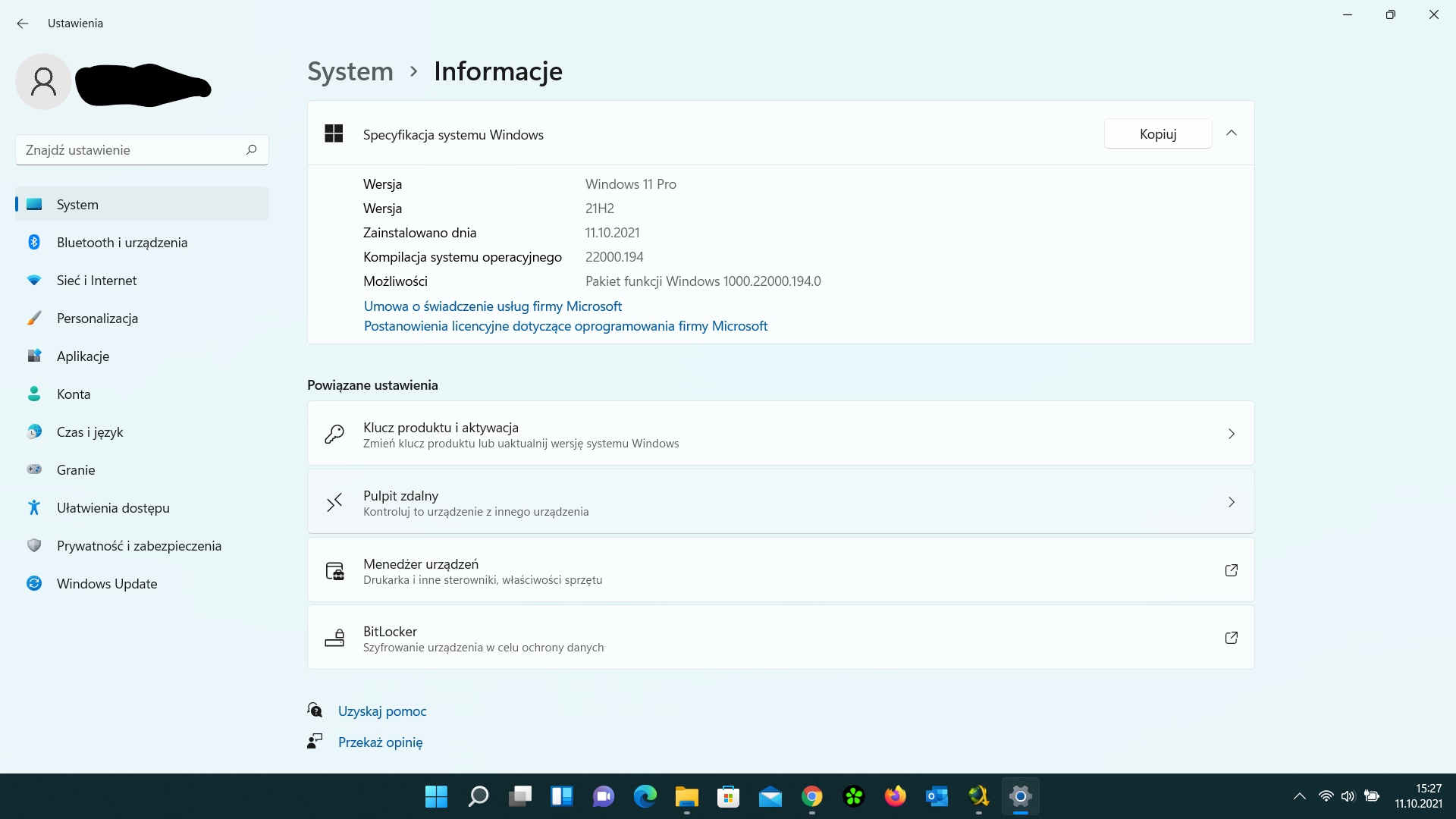This screenshot has width=1456, height=819.
Task: Open Umowa o świadczenie usług firmy Microsoft
Action: point(493,306)
